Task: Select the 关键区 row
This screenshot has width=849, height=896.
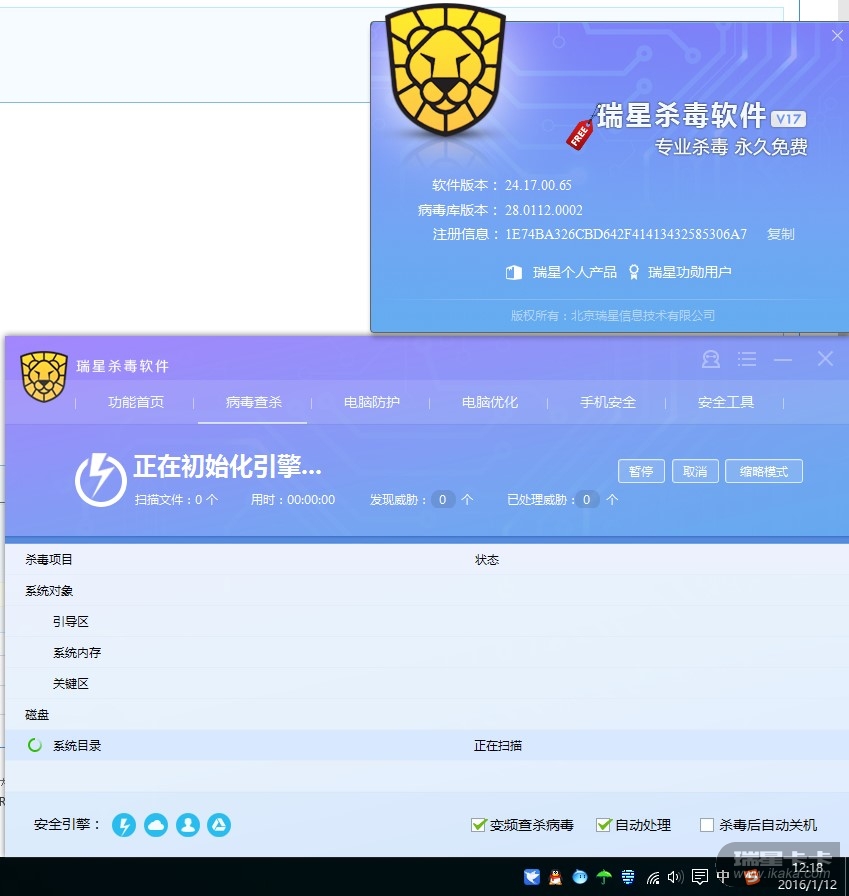Action: (426, 683)
